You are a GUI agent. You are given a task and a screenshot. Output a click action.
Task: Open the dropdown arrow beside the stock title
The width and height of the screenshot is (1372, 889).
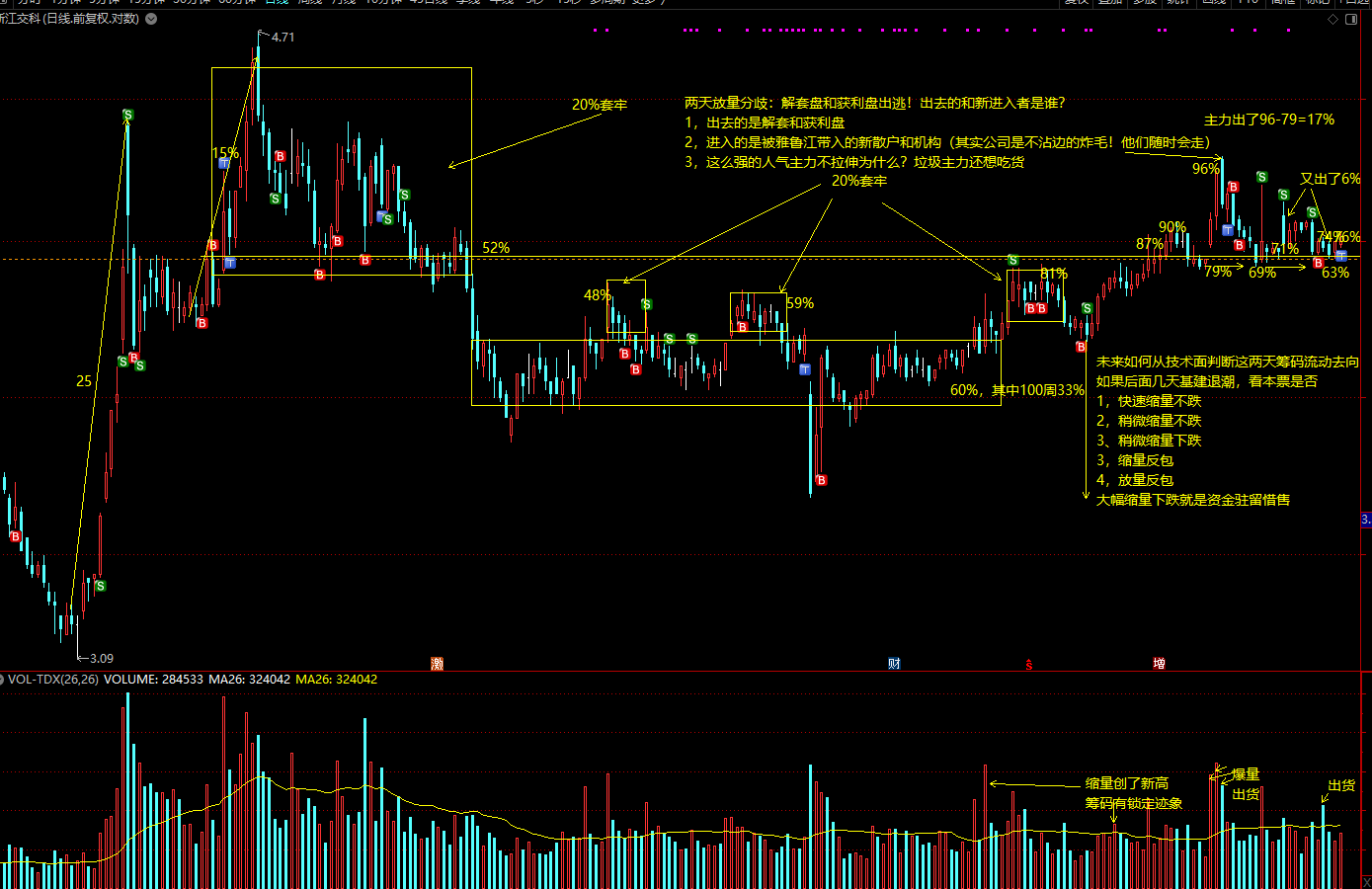pos(151,19)
